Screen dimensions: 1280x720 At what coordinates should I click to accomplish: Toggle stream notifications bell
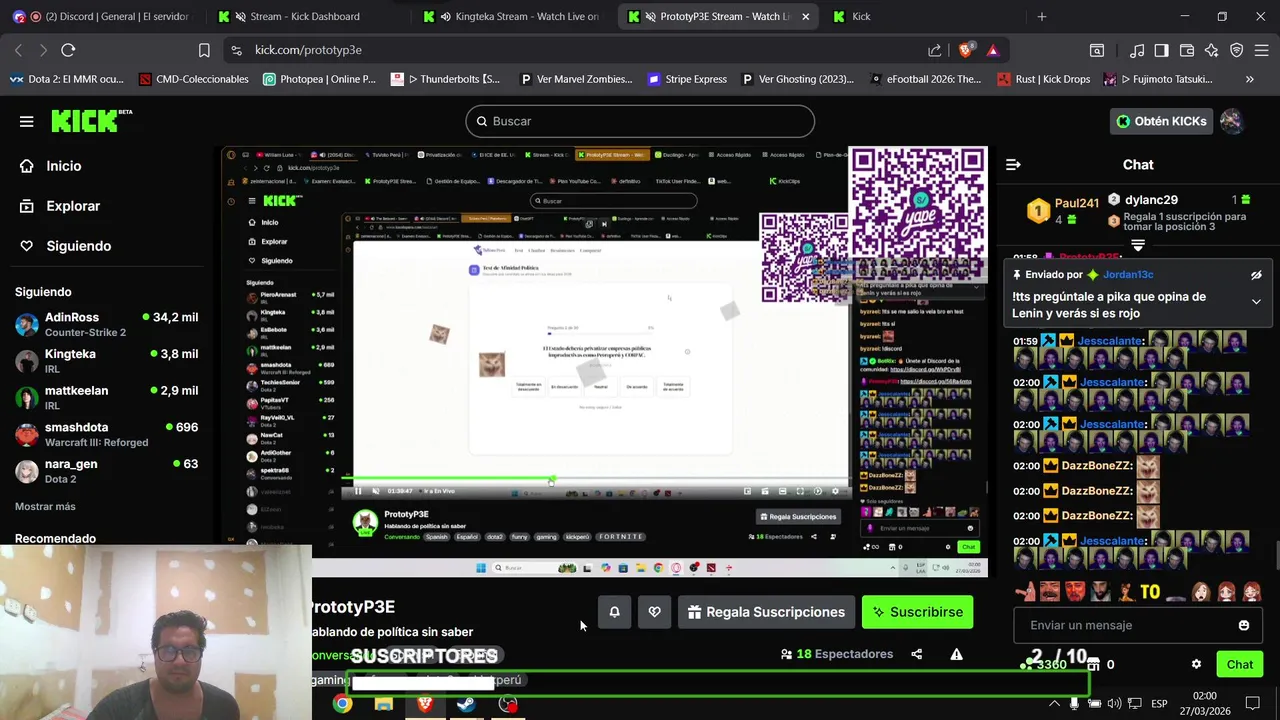point(615,612)
